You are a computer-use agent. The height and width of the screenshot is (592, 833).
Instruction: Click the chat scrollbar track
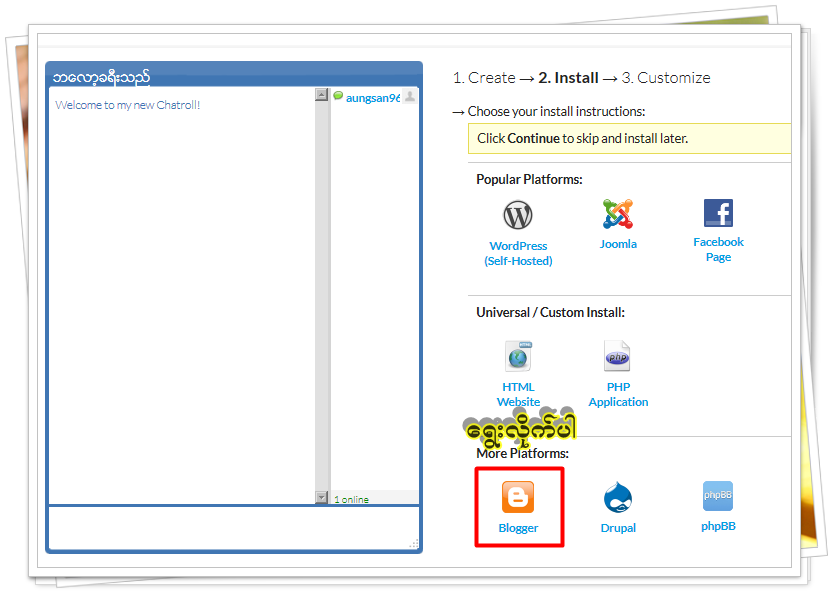321,296
